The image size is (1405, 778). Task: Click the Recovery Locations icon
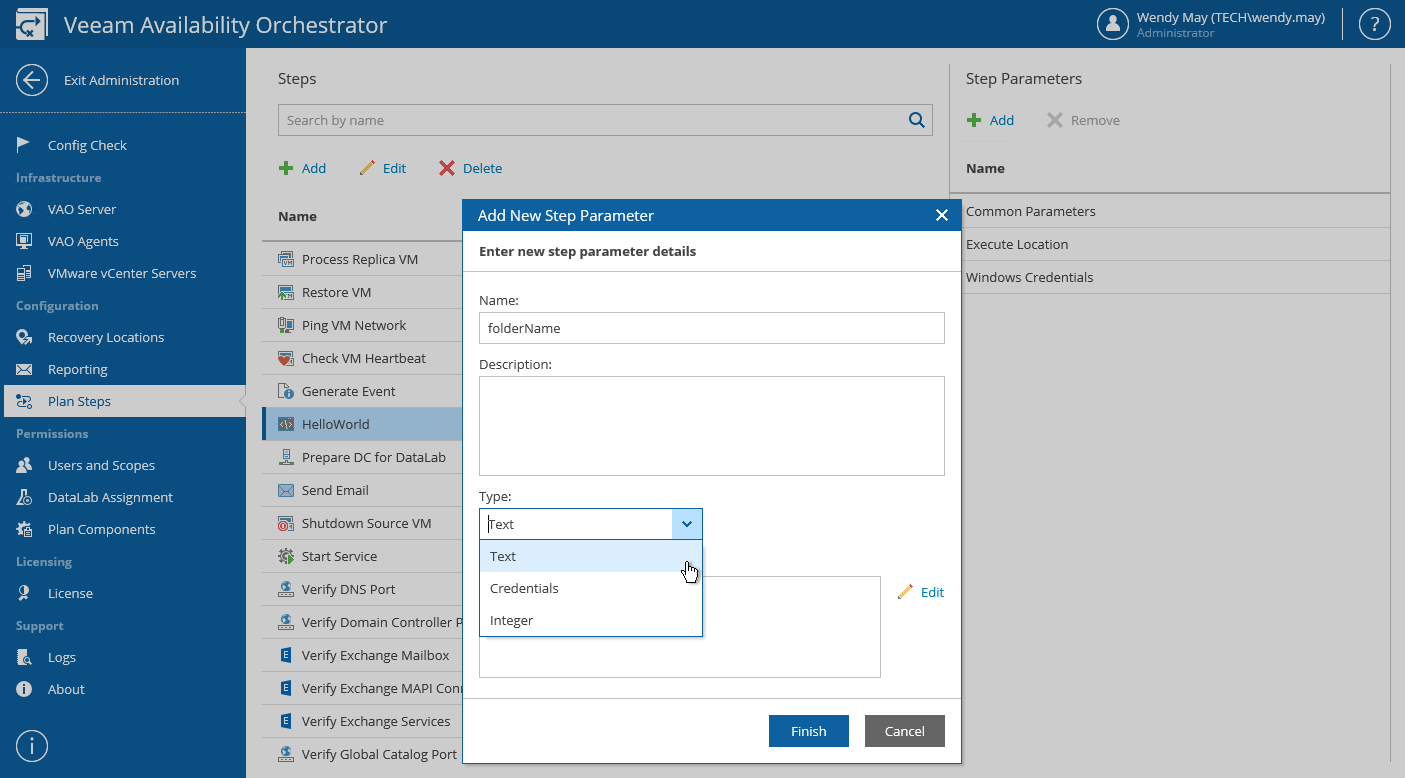click(x=24, y=337)
